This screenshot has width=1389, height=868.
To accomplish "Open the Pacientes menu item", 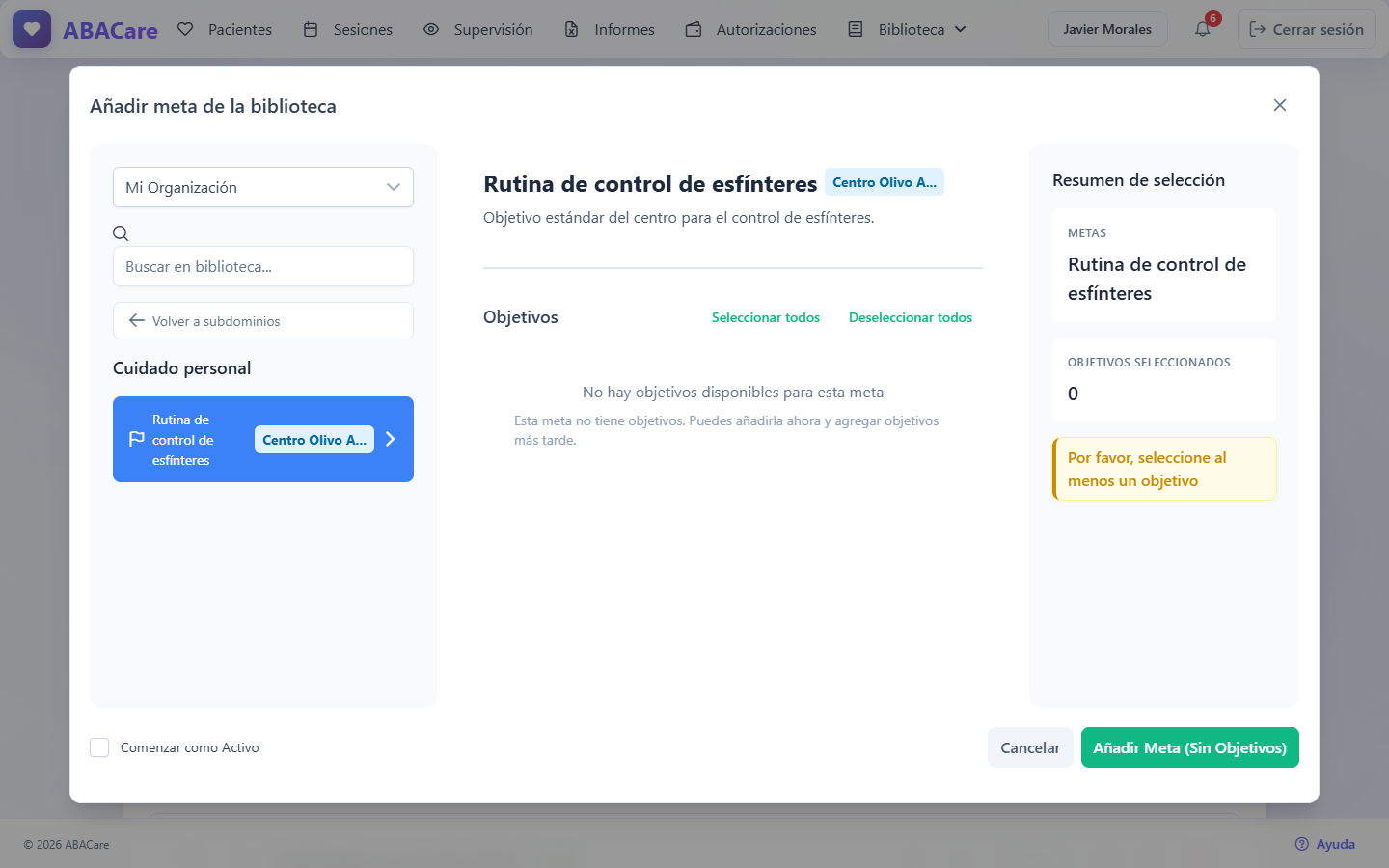I will tap(225, 29).
